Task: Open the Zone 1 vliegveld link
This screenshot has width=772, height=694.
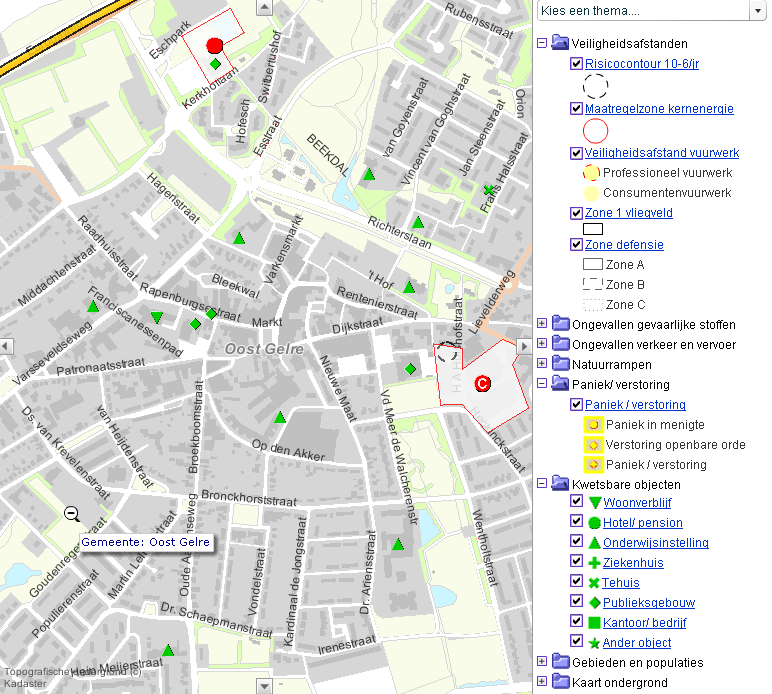Action: [629, 213]
